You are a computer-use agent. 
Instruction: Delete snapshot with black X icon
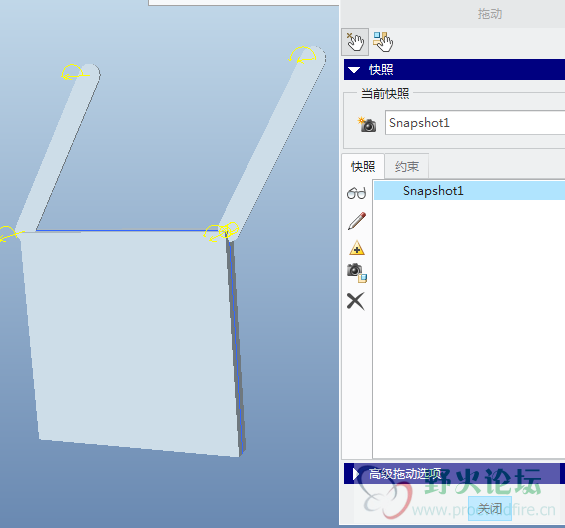click(x=356, y=301)
